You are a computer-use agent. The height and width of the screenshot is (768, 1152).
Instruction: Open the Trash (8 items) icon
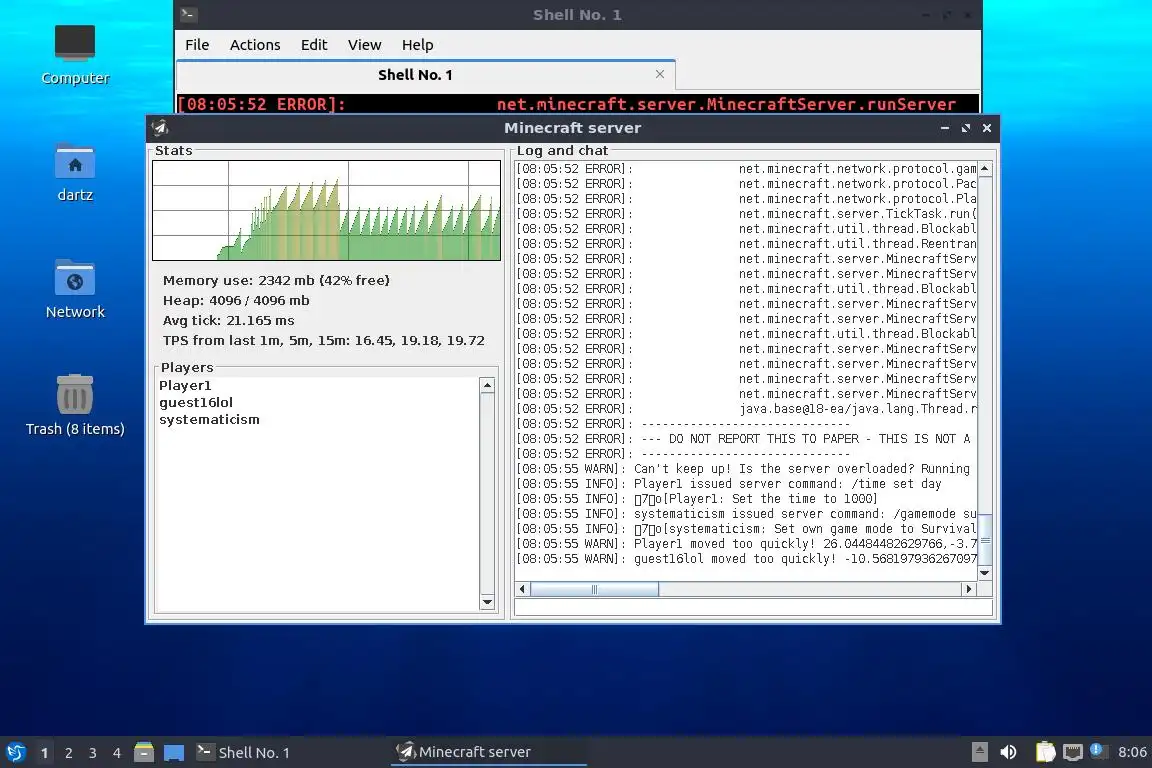pos(75,405)
